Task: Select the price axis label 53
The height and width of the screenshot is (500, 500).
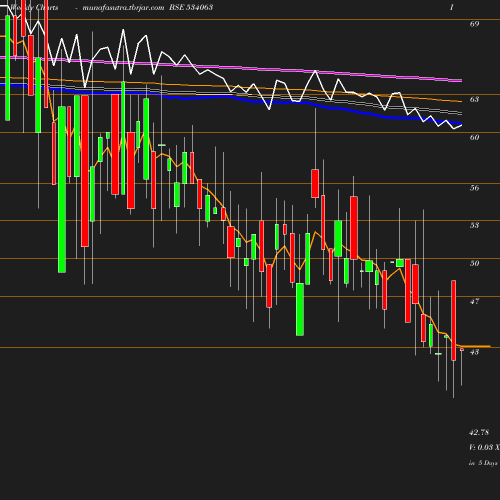Action: [x=474, y=225]
